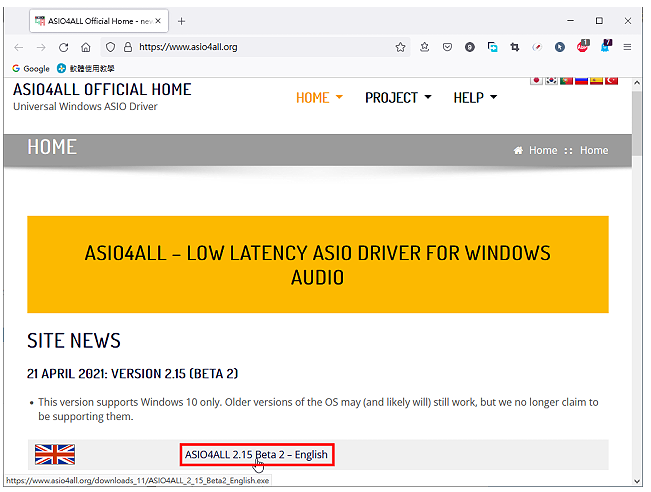The width and height of the screenshot is (651, 492).
Task: Select the ASIO4ALL Official Home tab
Action: coord(99,21)
